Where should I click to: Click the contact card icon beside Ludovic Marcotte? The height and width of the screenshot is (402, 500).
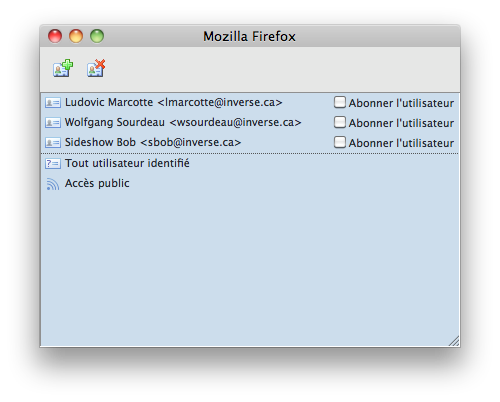tap(53, 103)
